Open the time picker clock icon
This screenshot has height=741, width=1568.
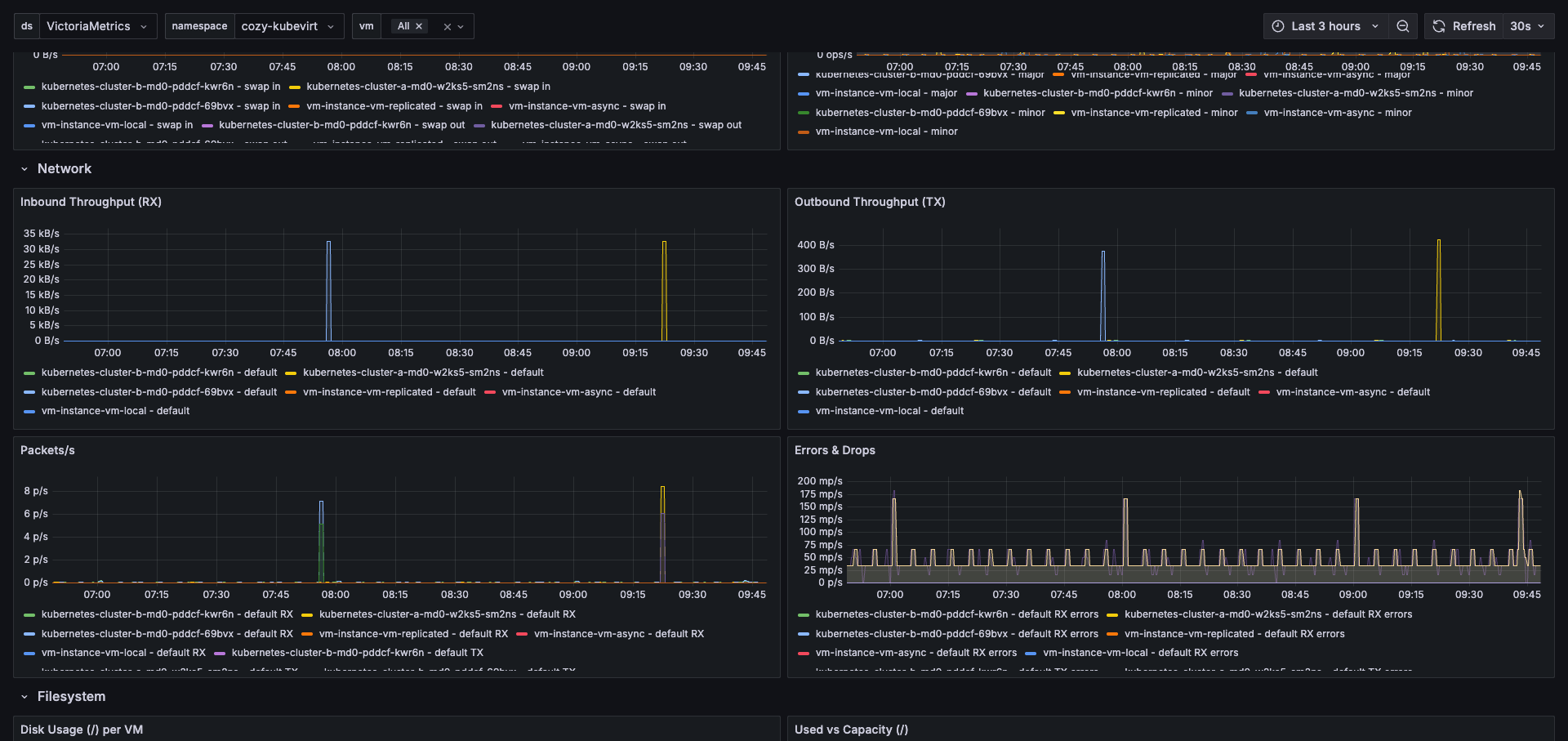pos(1278,26)
